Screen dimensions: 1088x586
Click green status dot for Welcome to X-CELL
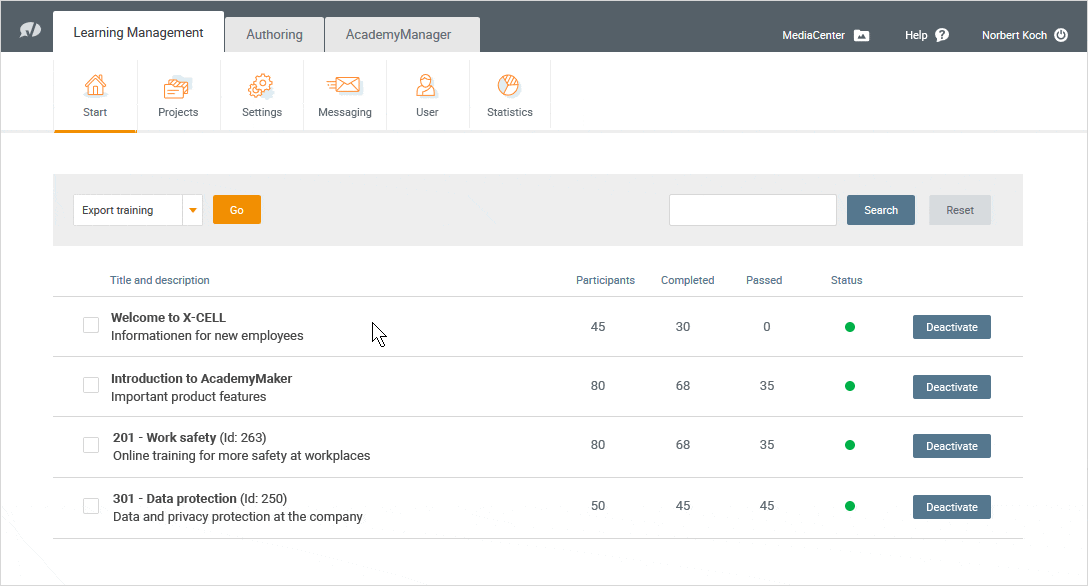click(849, 327)
